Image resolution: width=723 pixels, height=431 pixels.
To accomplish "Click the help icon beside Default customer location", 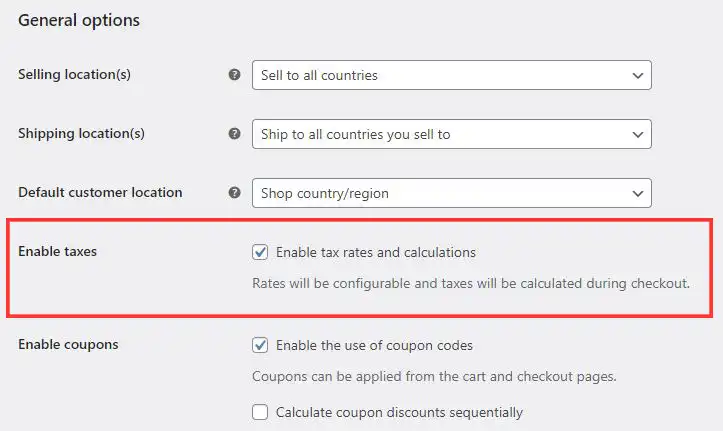I will point(234,192).
